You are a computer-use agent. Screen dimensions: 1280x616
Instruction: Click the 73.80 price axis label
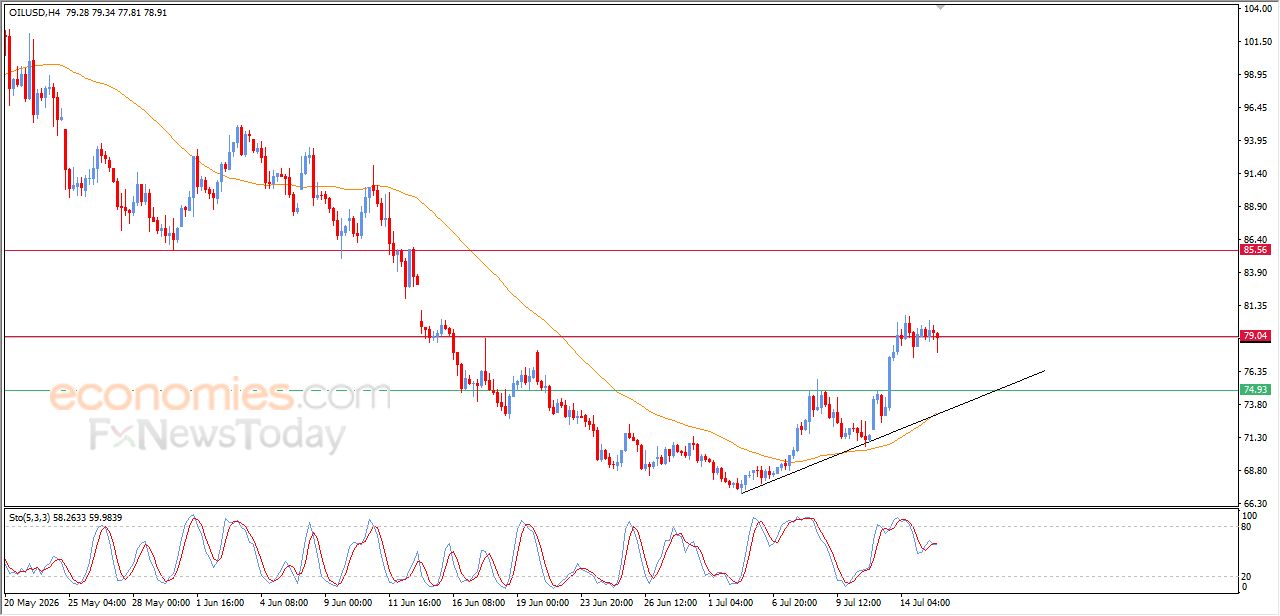coord(1256,405)
